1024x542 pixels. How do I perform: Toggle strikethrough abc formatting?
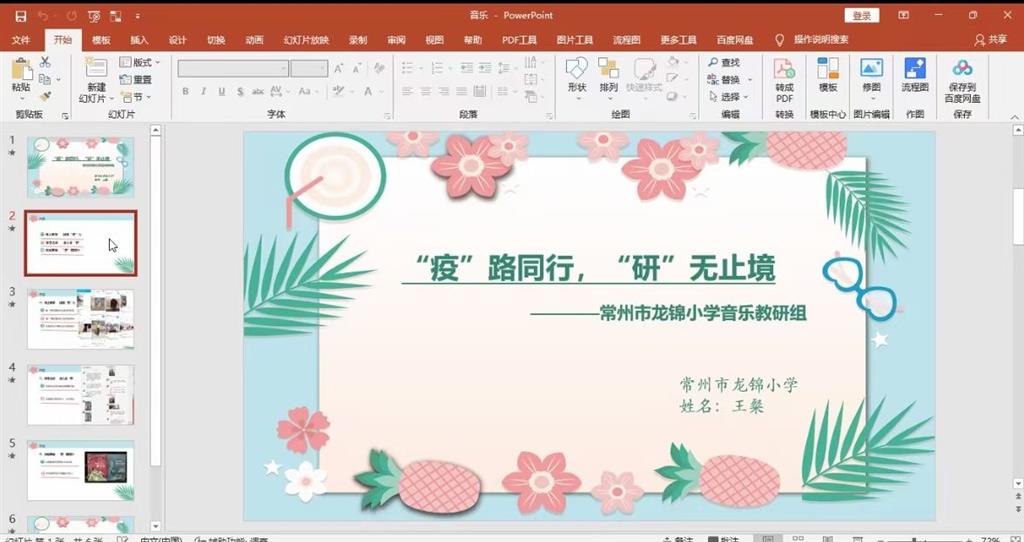(258, 91)
